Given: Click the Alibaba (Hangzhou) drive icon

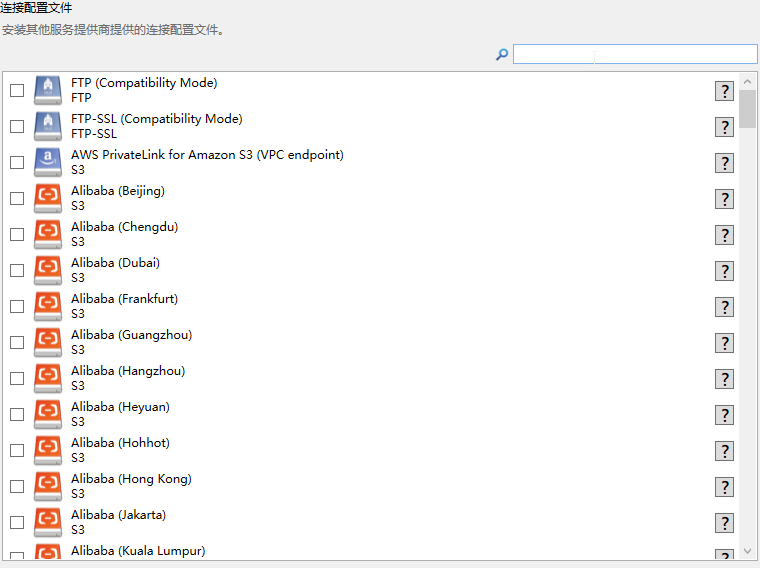Looking at the screenshot, I should tap(48, 378).
